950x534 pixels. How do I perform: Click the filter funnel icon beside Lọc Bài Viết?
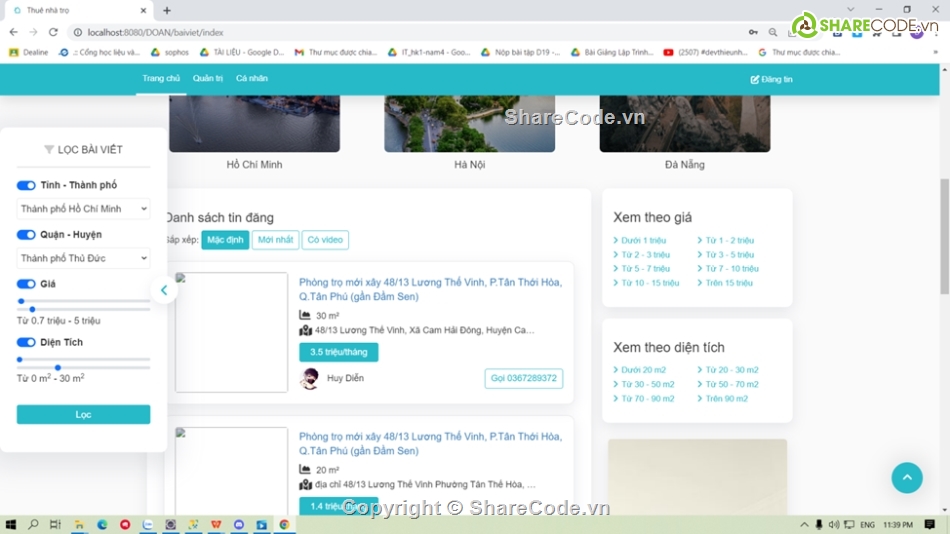[x=49, y=150]
